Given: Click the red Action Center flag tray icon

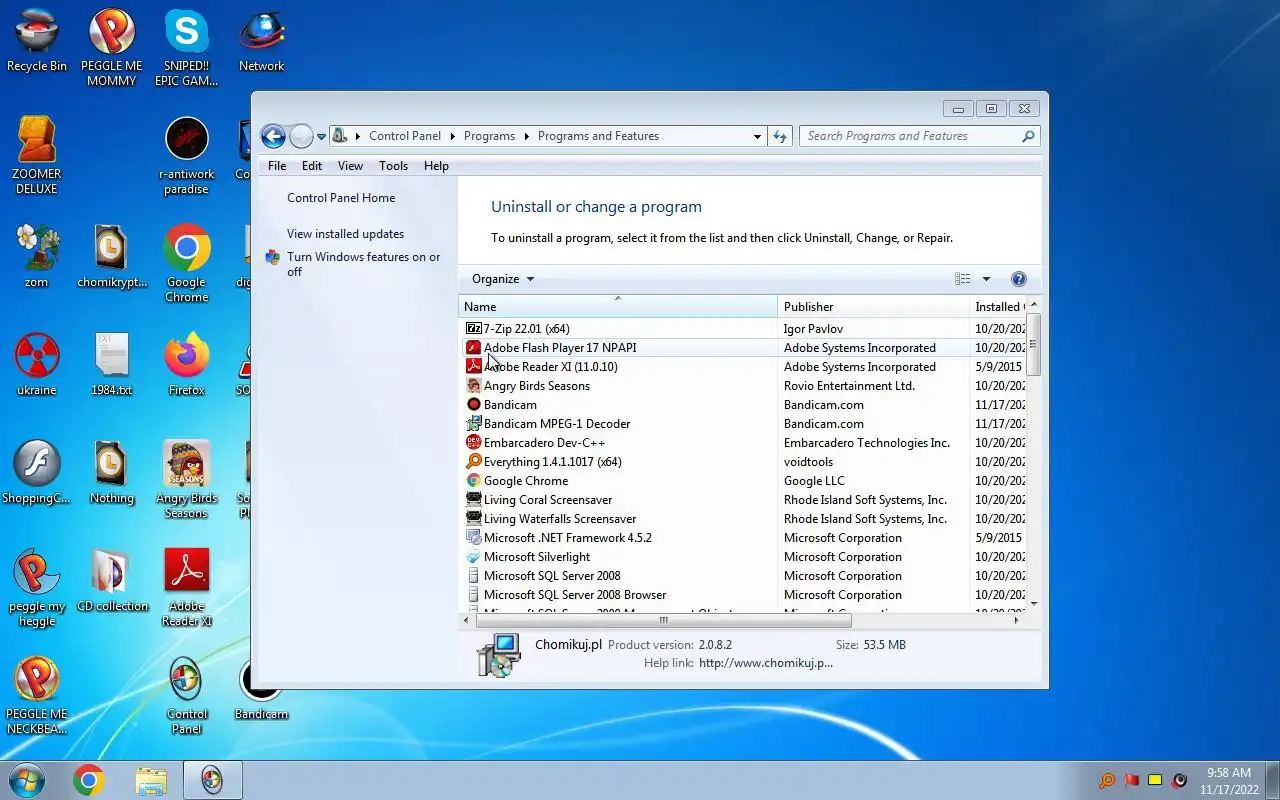Looking at the screenshot, I should coord(1131,780).
